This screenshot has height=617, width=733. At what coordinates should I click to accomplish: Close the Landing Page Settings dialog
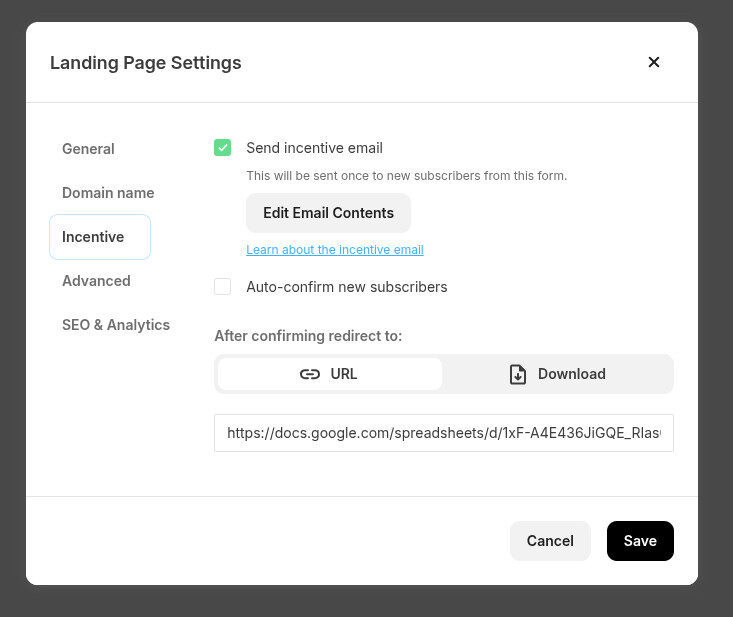tap(654, 62)
